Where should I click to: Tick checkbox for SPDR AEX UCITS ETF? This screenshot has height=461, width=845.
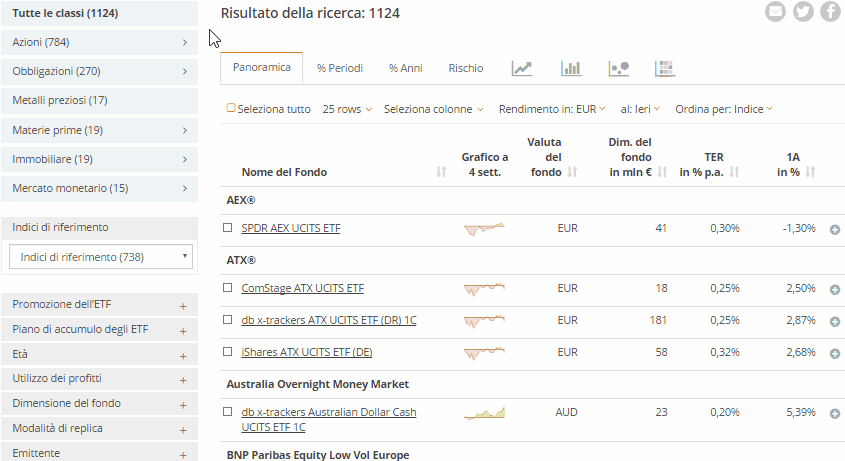tap(228, 228)
